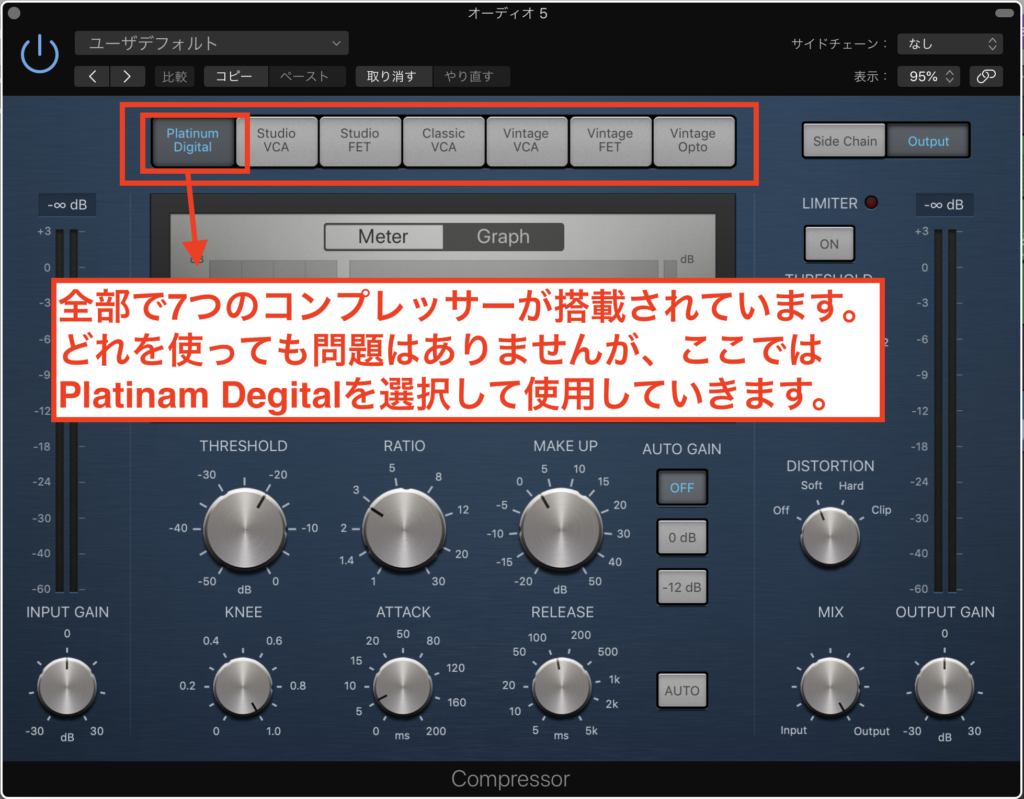
Task: Select the Studio FET compressor type
Action: (359, 140)
